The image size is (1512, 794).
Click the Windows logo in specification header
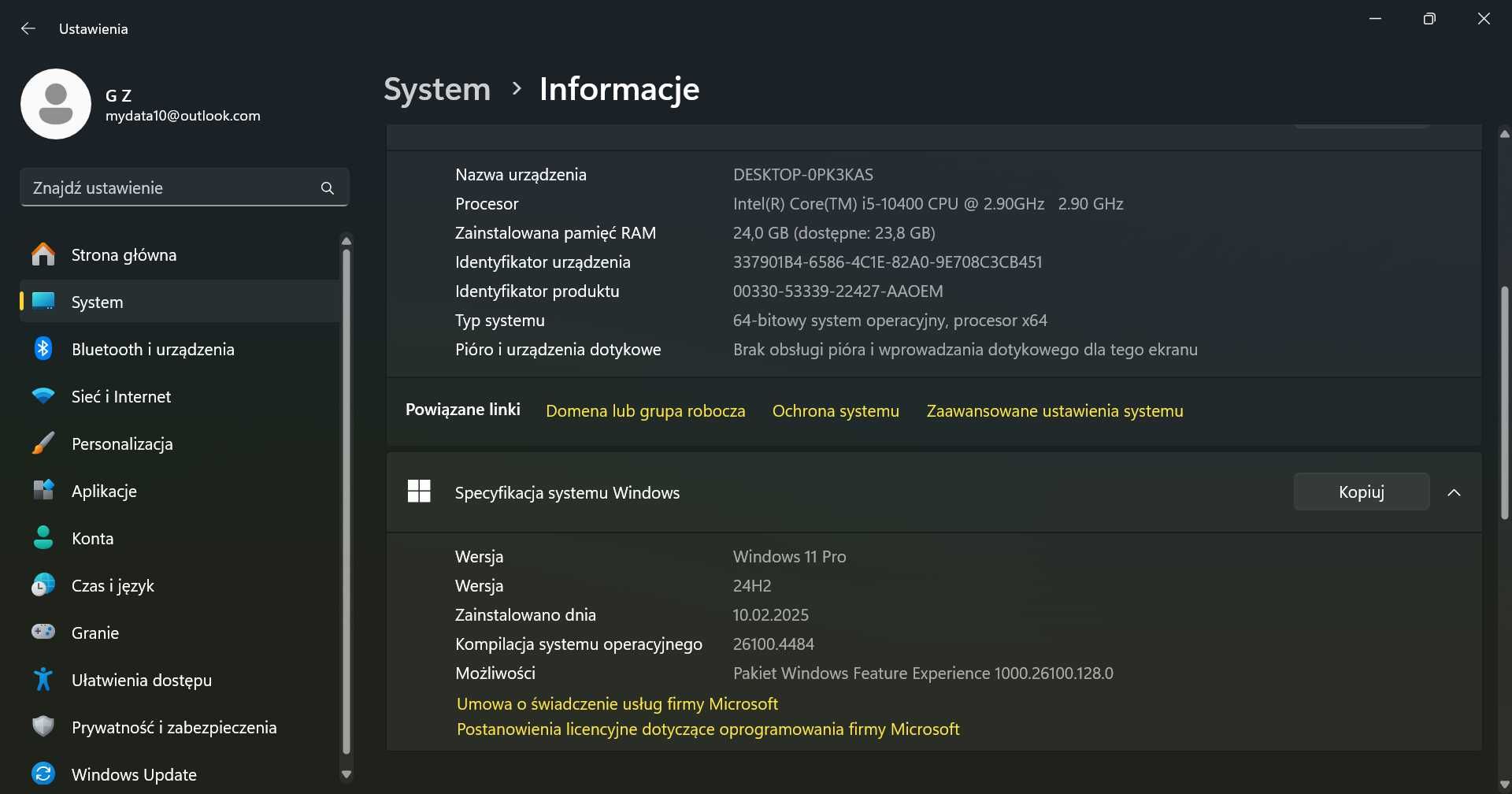point(419,492)
